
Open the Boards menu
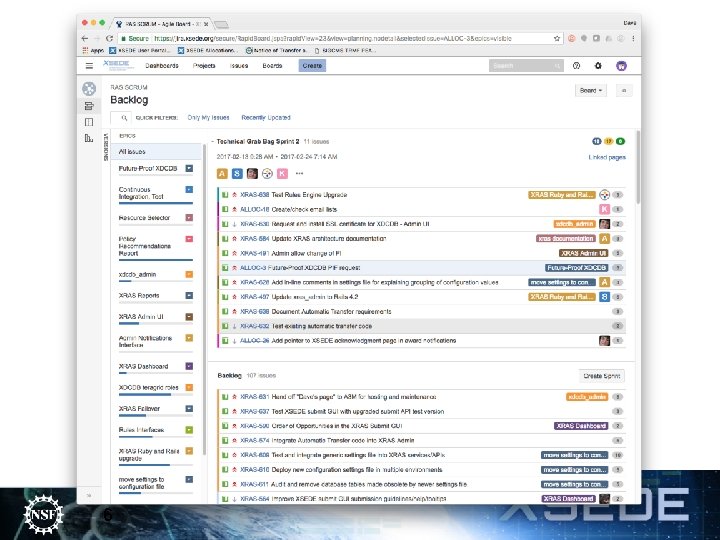[x=272, y=66]
